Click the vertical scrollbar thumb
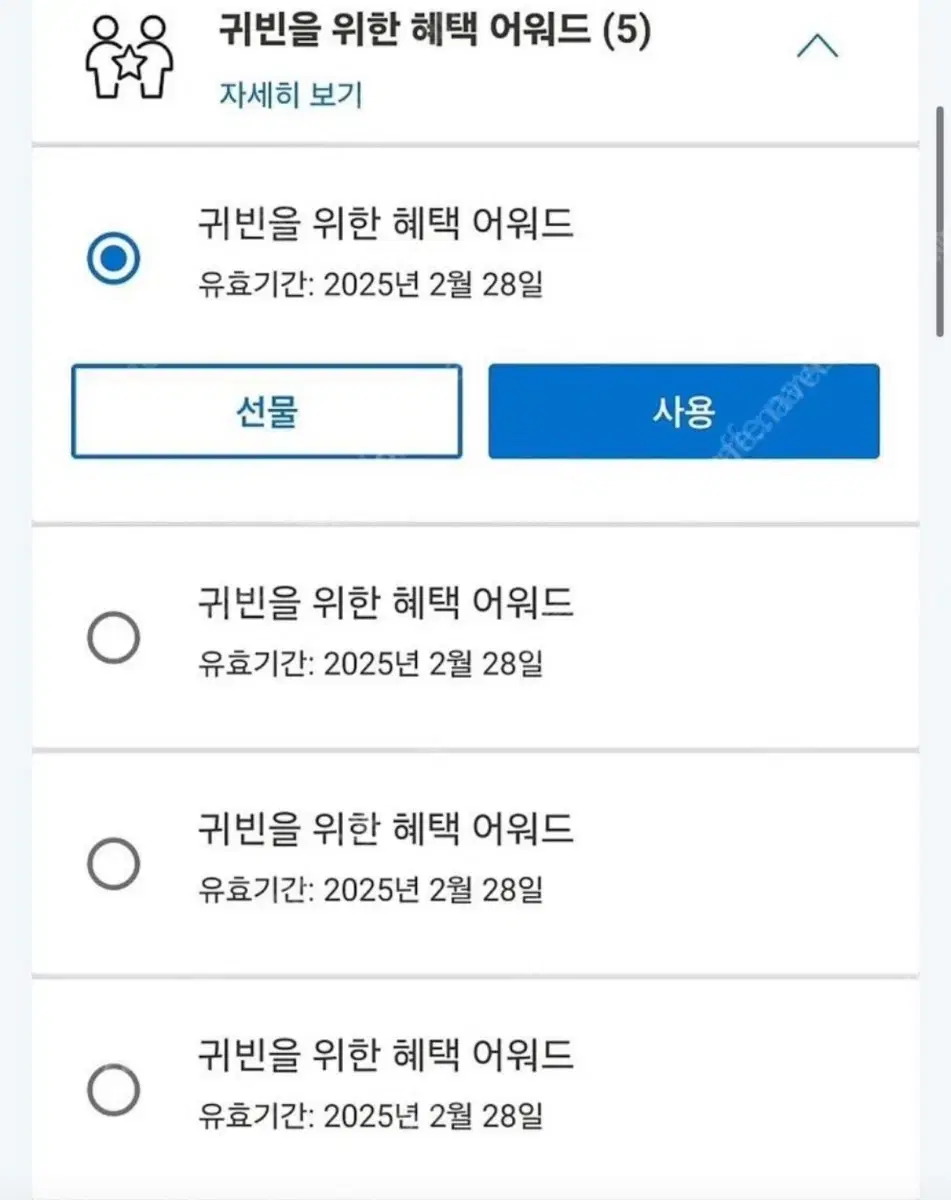This screenshot has height=1200, width=951. [x=941, y=220]
